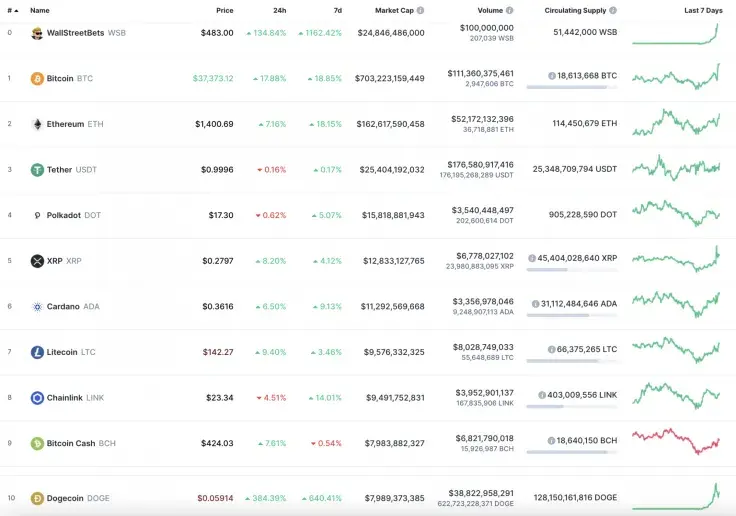The image size is (736, 516).
Task: Sort the table by the # rank column
Action: pos(12,10)
